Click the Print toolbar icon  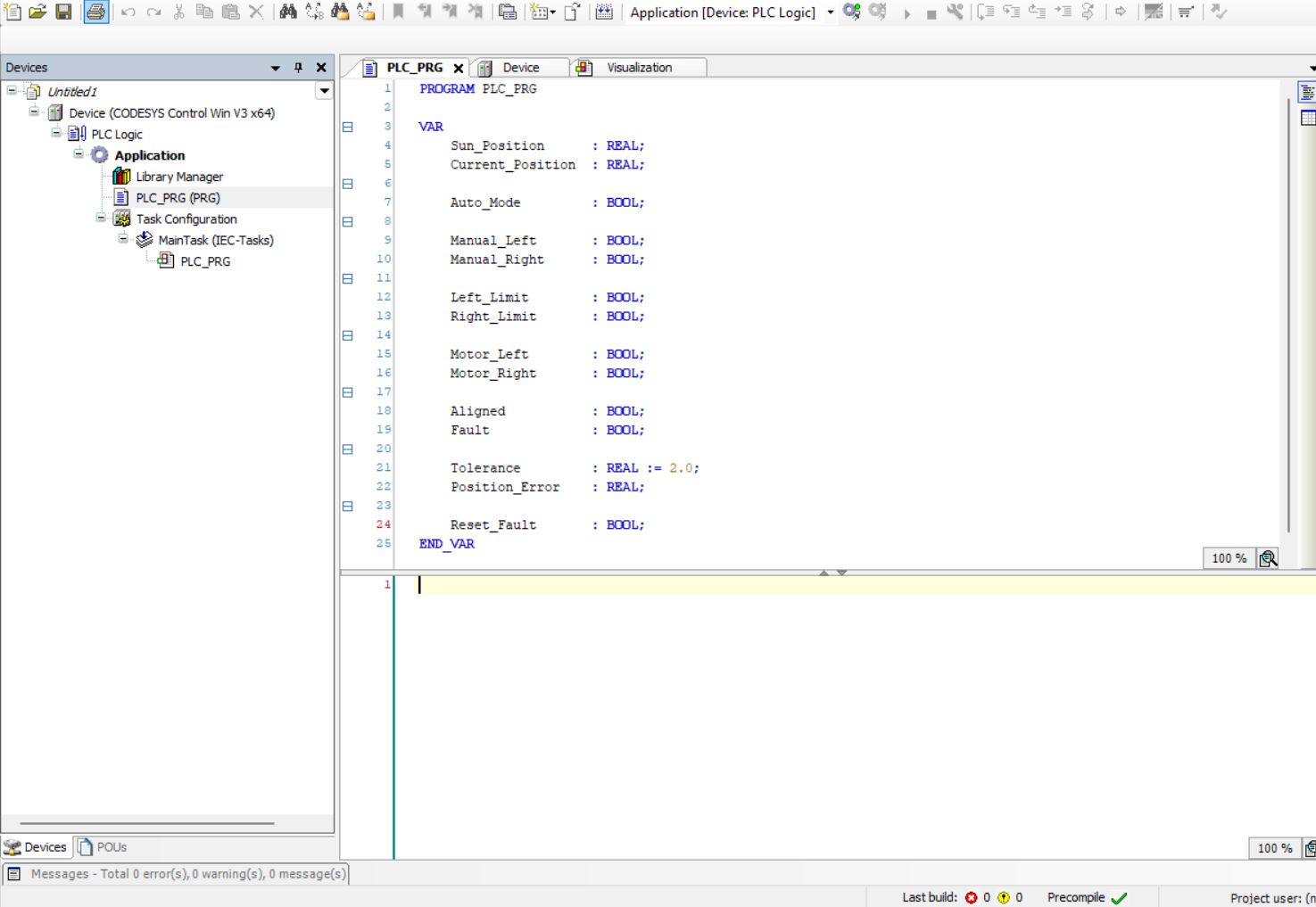tap(95, 12)
